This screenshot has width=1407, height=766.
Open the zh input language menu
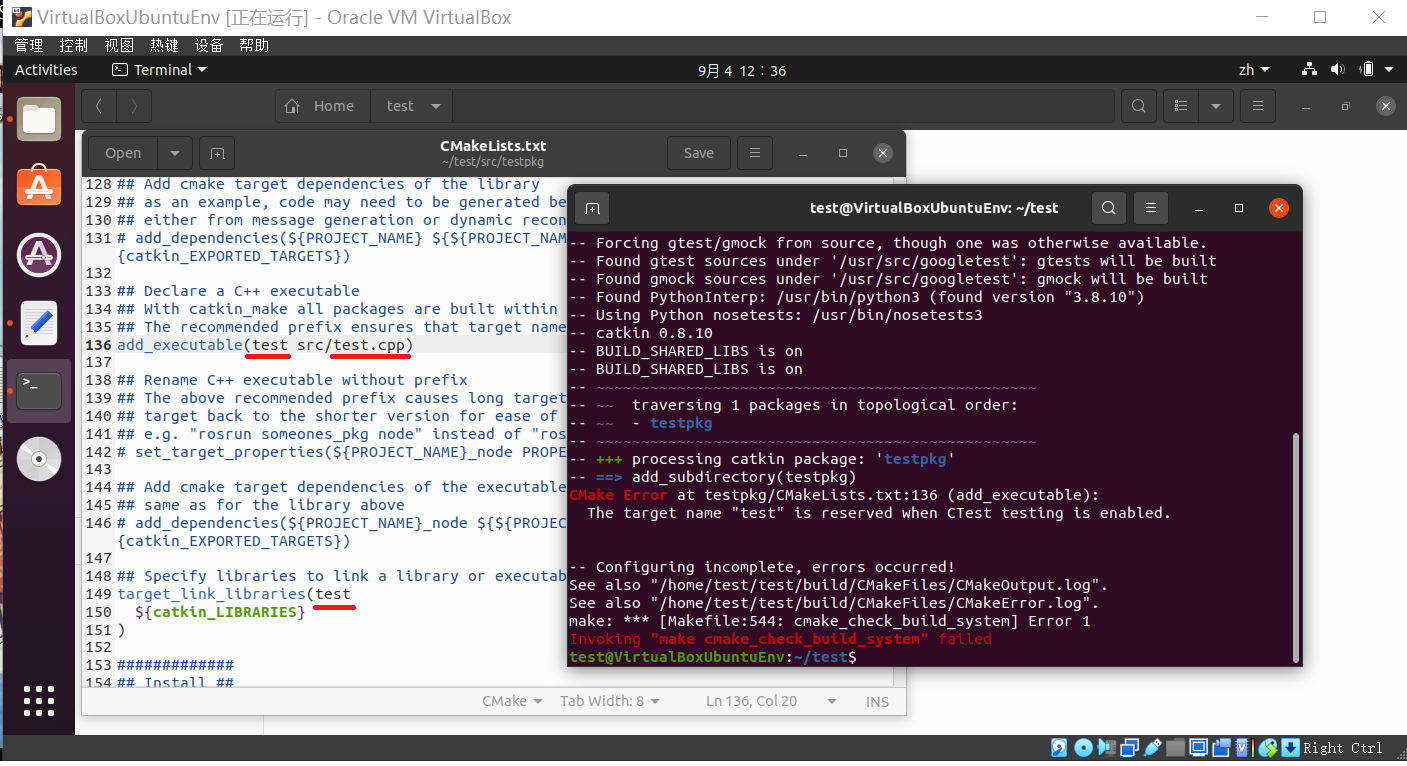coord(1253,70)
